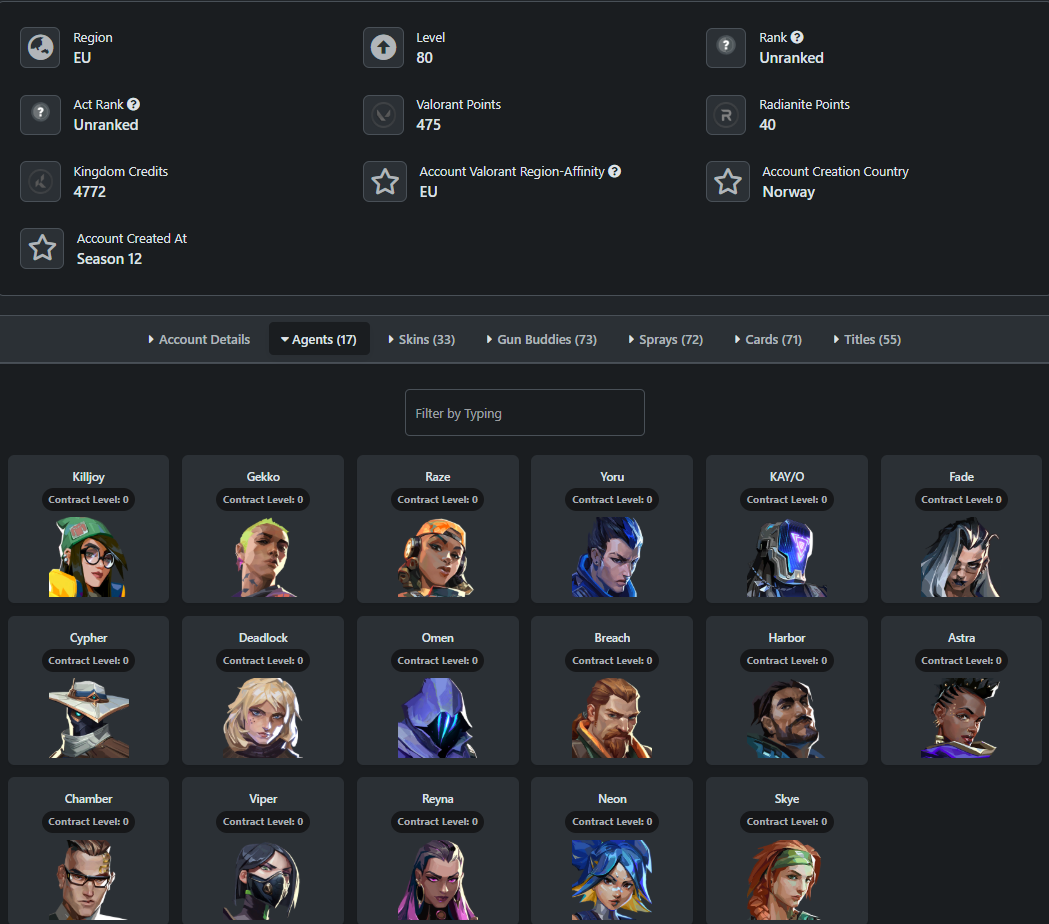Select the Raze agent portrait
1049x924 pixels.
click(x=438, y=557)
